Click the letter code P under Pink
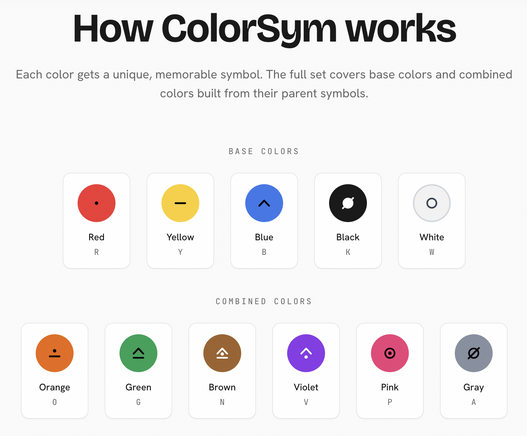This screenshot has width=527, height=436. tap(390, 402)
